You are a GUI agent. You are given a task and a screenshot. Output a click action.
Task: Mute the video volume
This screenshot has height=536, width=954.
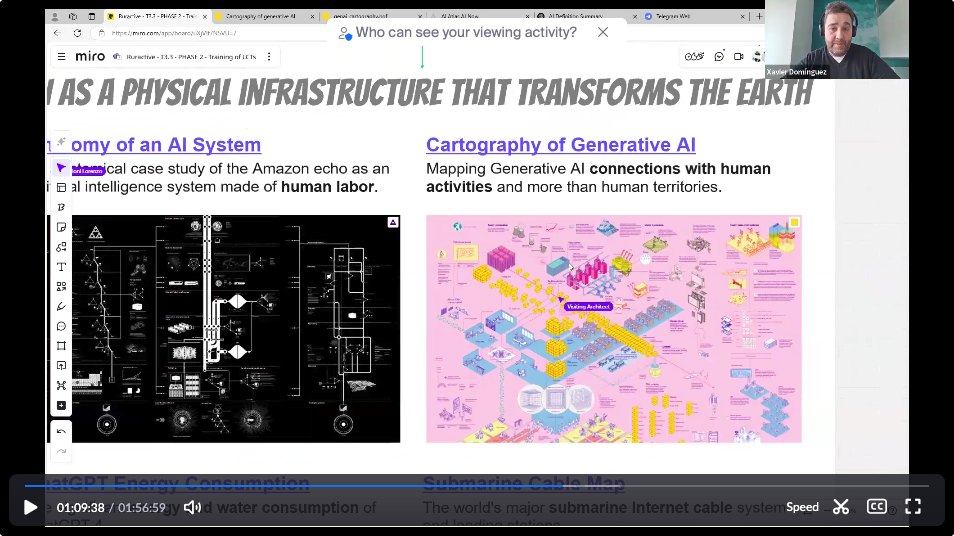click(191, 507)
